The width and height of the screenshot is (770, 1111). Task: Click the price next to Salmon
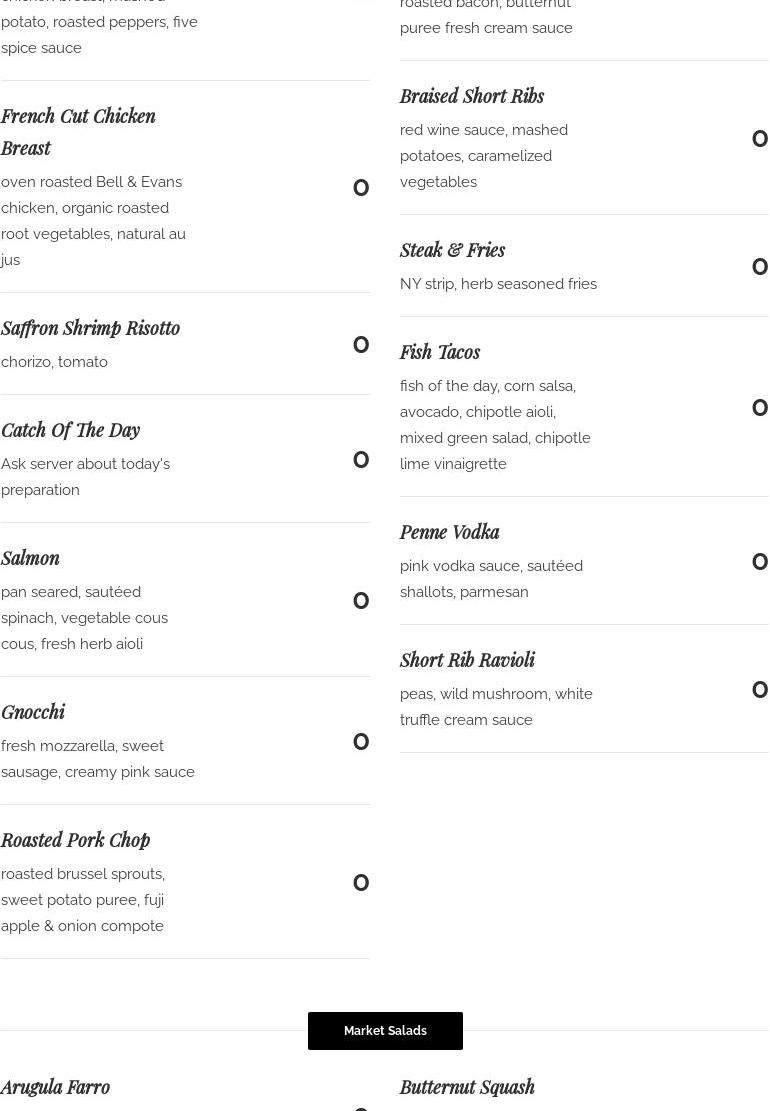tap(361, 601)
